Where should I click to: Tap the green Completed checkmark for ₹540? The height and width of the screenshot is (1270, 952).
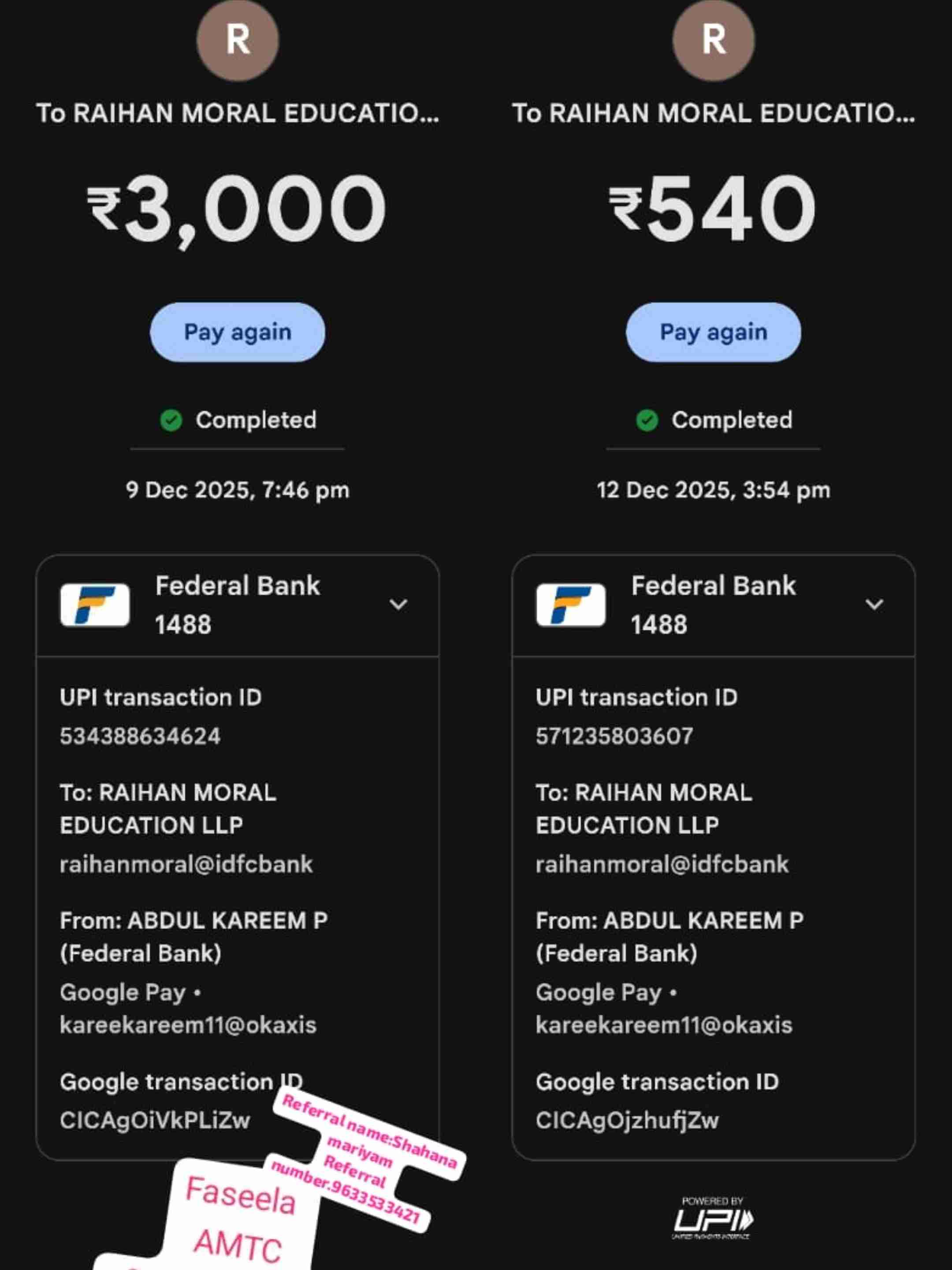tap(647, 420)
